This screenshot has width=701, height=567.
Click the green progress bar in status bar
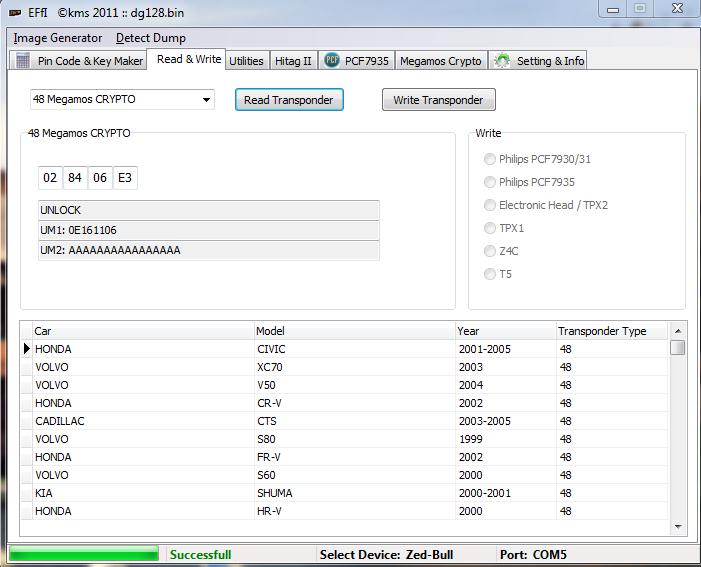[x=84, y=554]
